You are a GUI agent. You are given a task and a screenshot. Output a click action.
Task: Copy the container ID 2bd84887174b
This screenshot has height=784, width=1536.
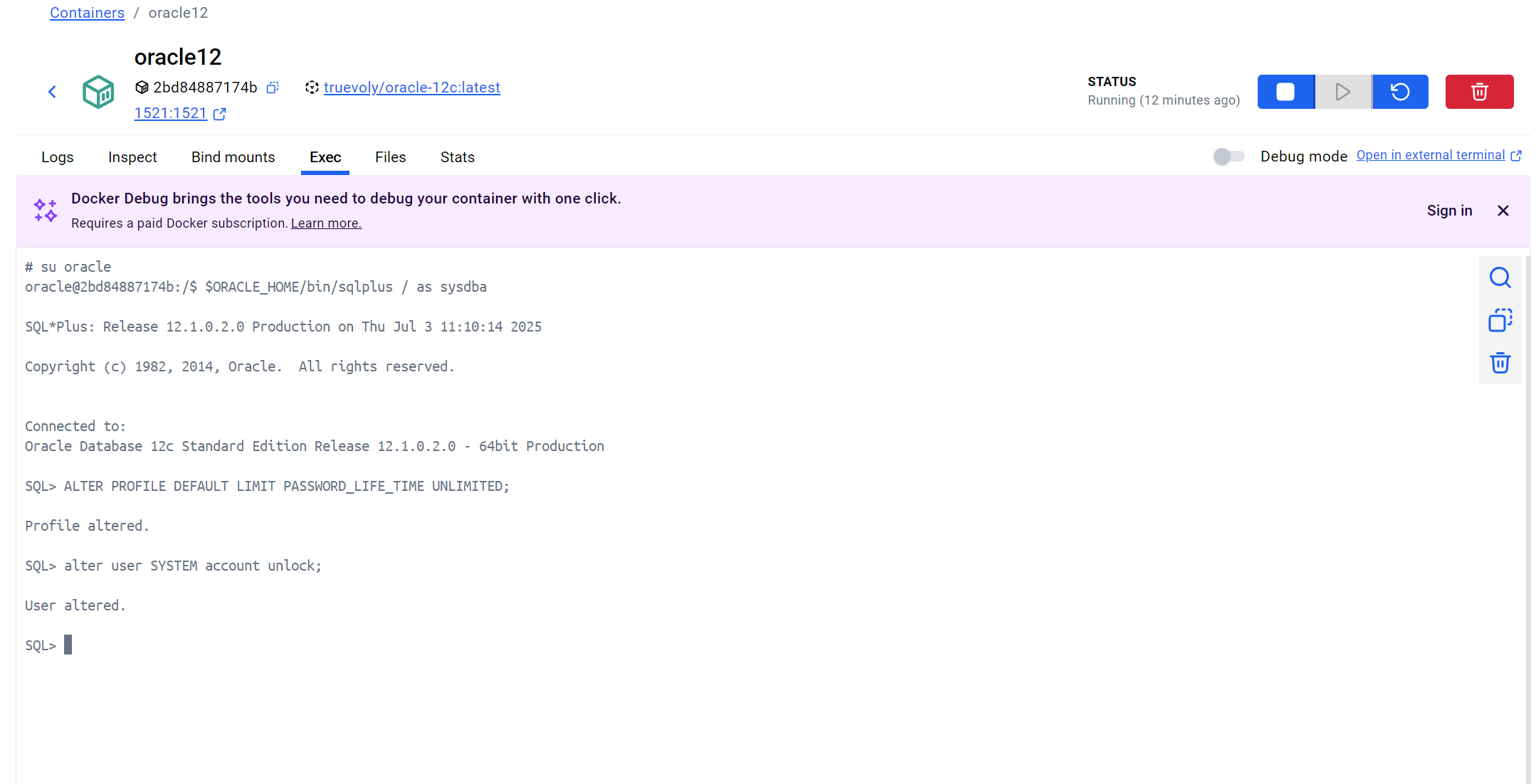point(273,88)
